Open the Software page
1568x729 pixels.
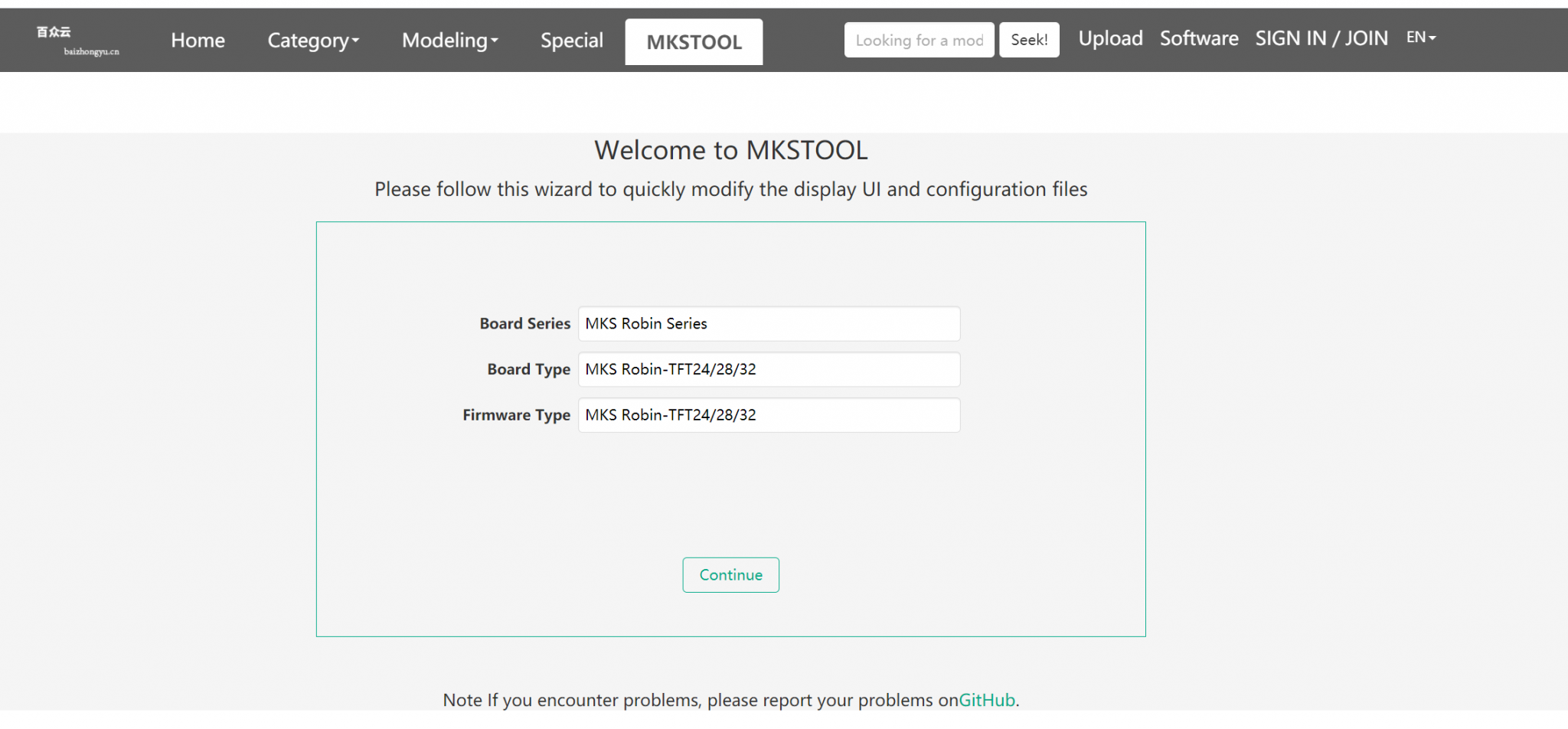[x=1199, y=38]
